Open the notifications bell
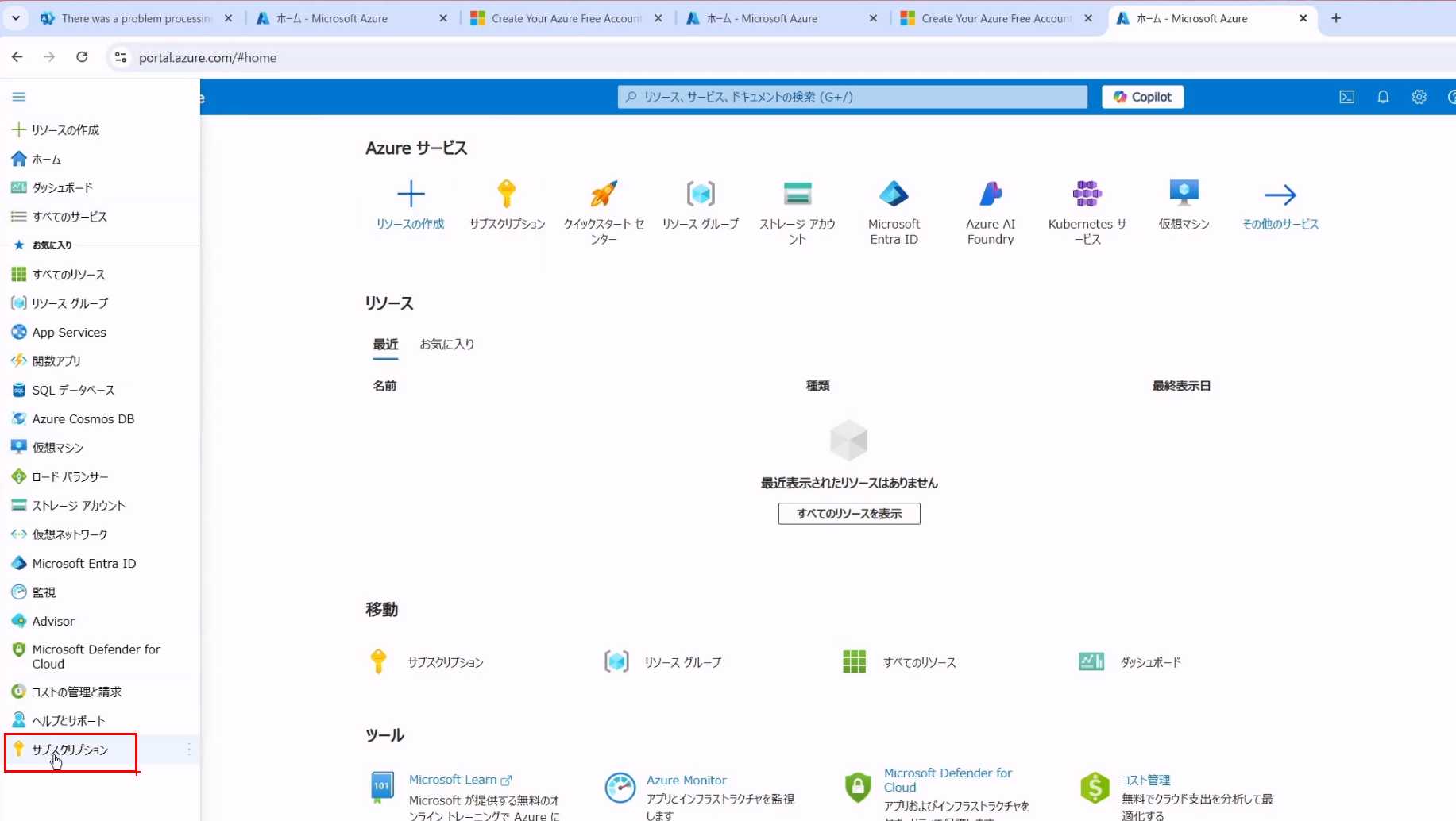 (x=1383, y=97)
